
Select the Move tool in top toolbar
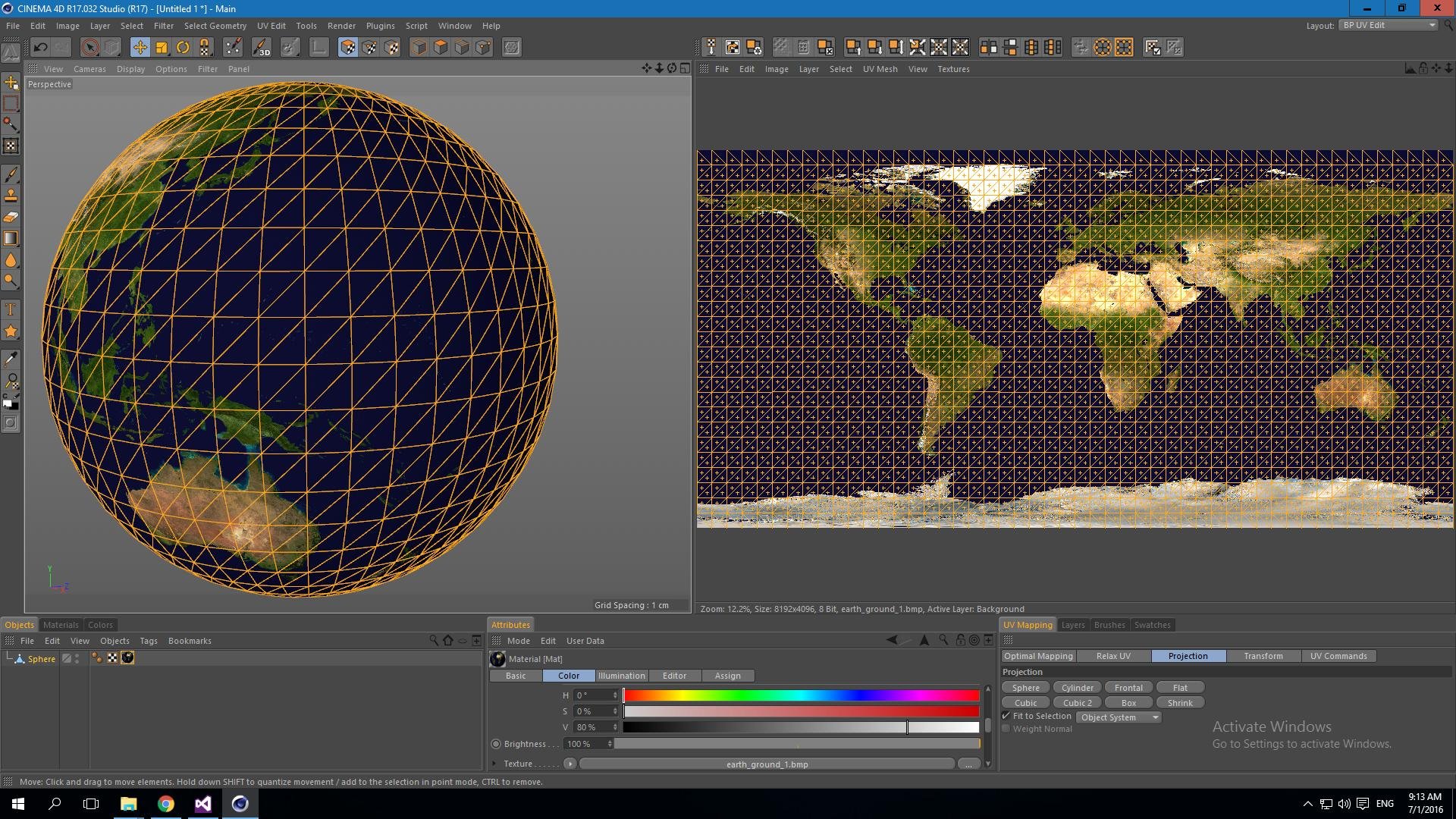(x=140, y=48)
